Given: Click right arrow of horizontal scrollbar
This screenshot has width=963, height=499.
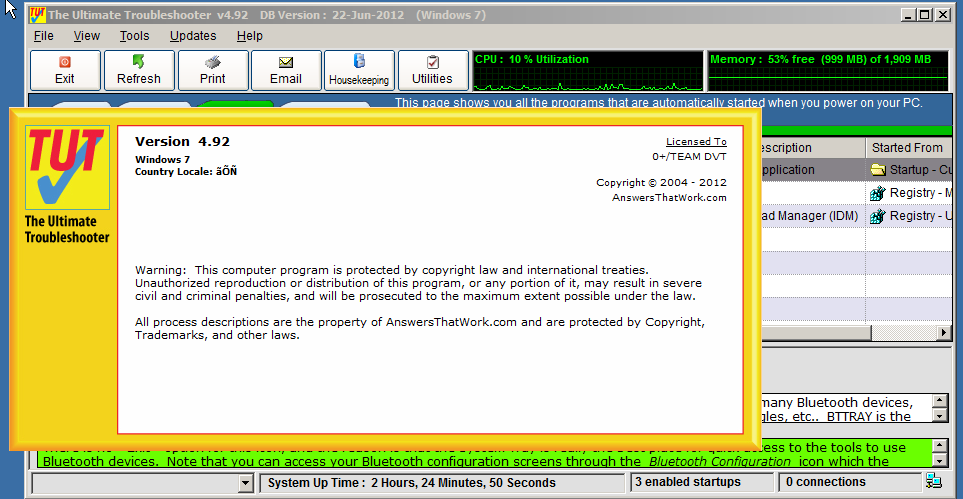Looking at the screenshot, I should coord(944,332).
